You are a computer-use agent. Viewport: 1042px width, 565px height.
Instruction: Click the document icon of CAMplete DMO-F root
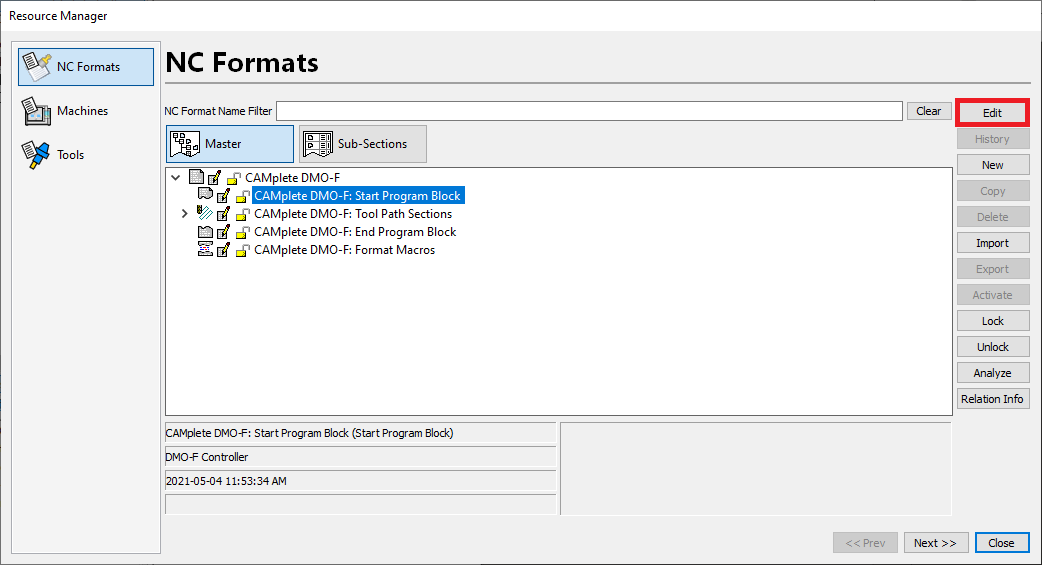tap(196, 177)
